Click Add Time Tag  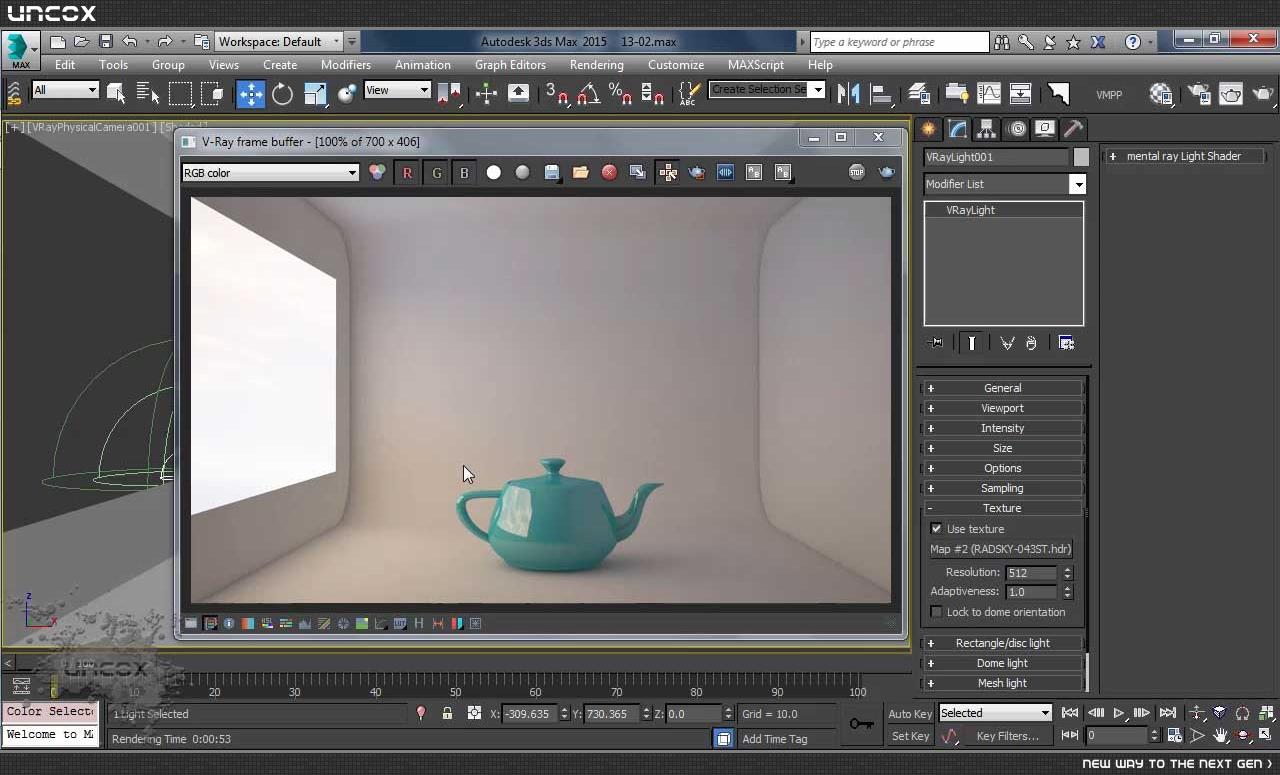(775, 739)
